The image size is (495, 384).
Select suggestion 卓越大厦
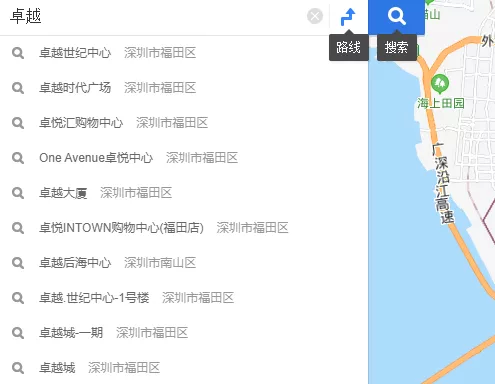point(184,193)
